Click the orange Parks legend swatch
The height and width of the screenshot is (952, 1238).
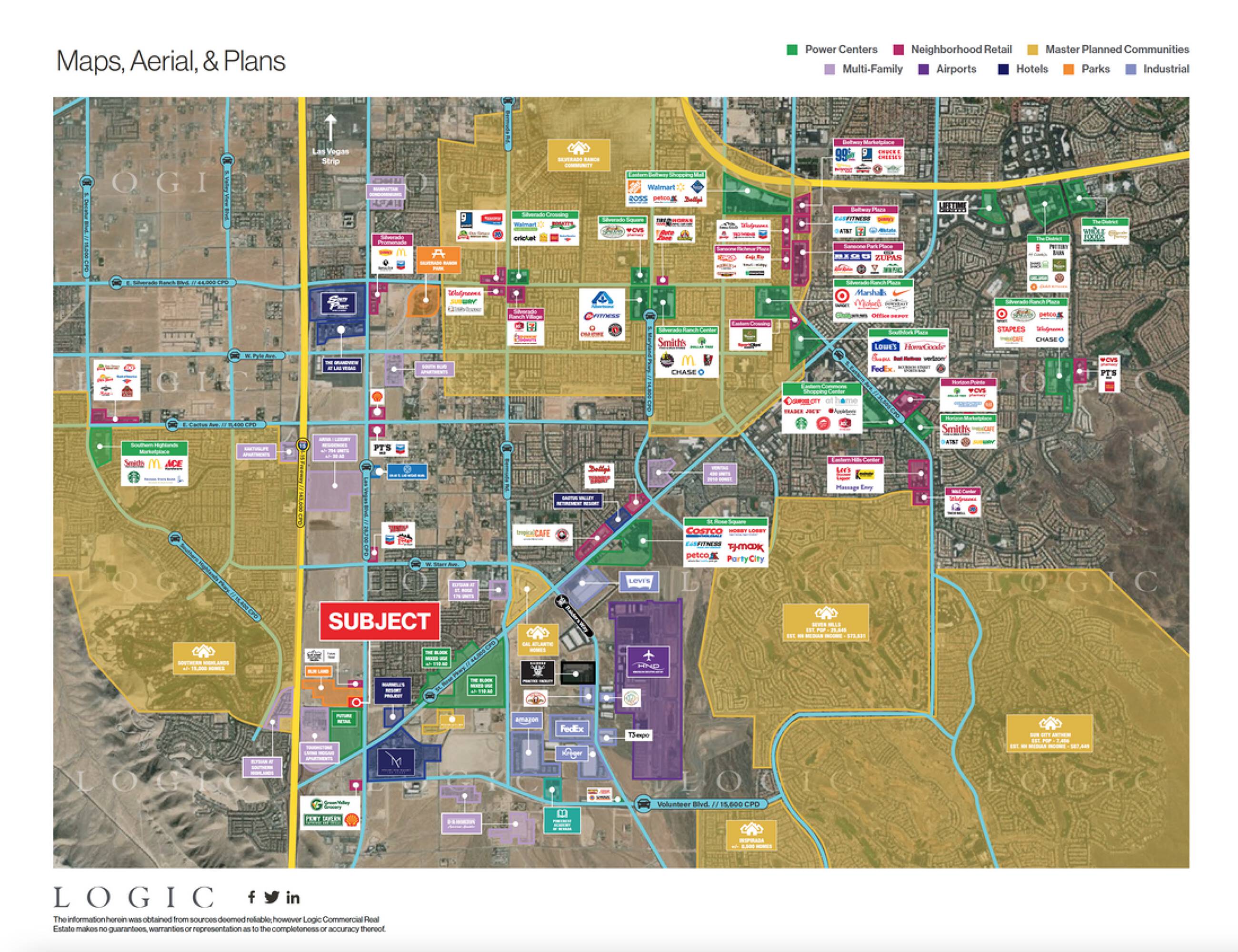click(x=1068, y=69)
